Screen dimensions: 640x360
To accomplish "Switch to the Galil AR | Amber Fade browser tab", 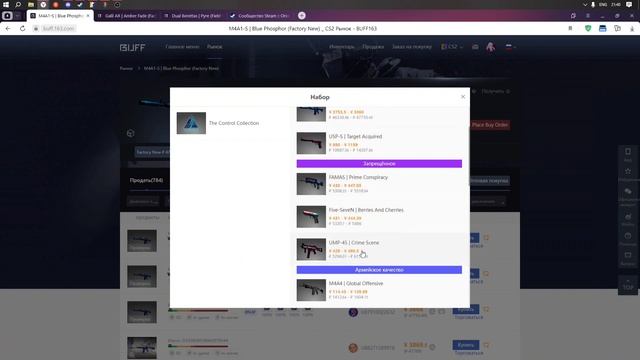I will point(127,16).
